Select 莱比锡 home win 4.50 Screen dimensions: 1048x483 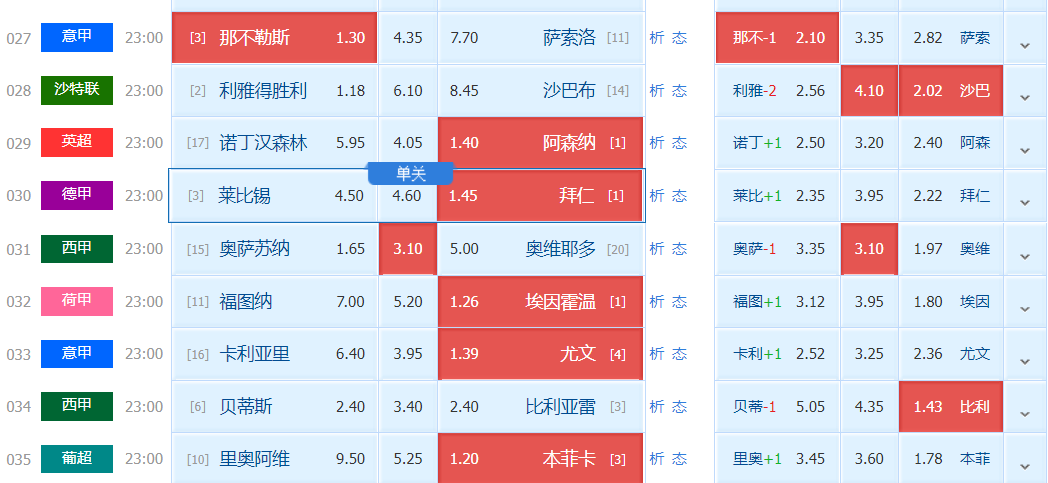(273, 196)
